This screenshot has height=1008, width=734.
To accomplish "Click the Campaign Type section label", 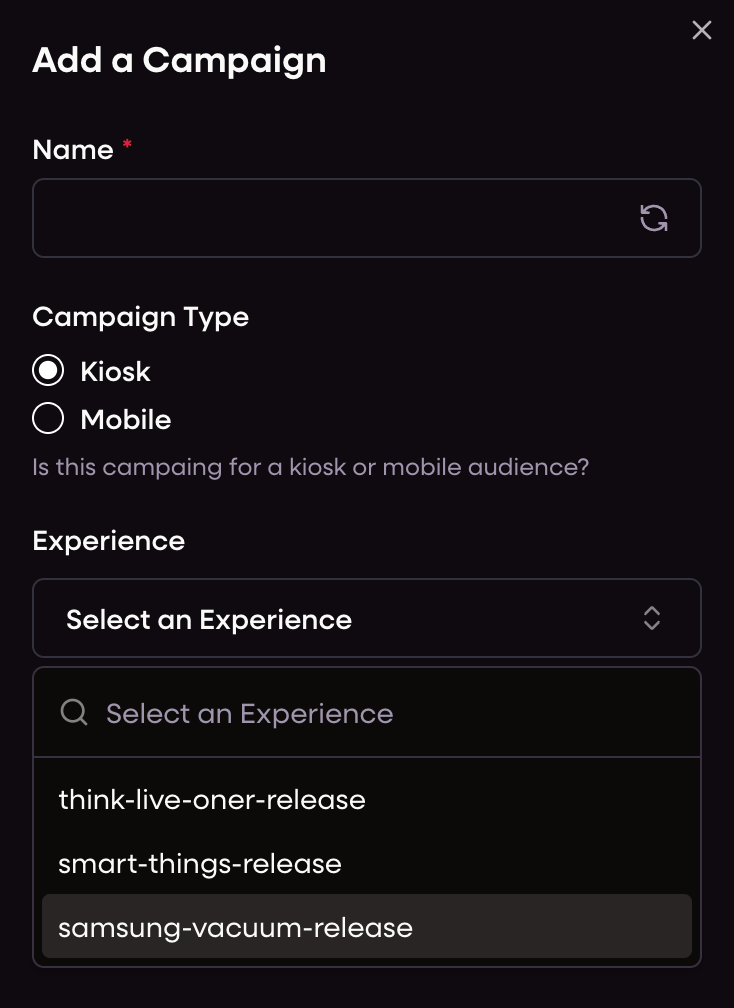I will pos(141,317).
